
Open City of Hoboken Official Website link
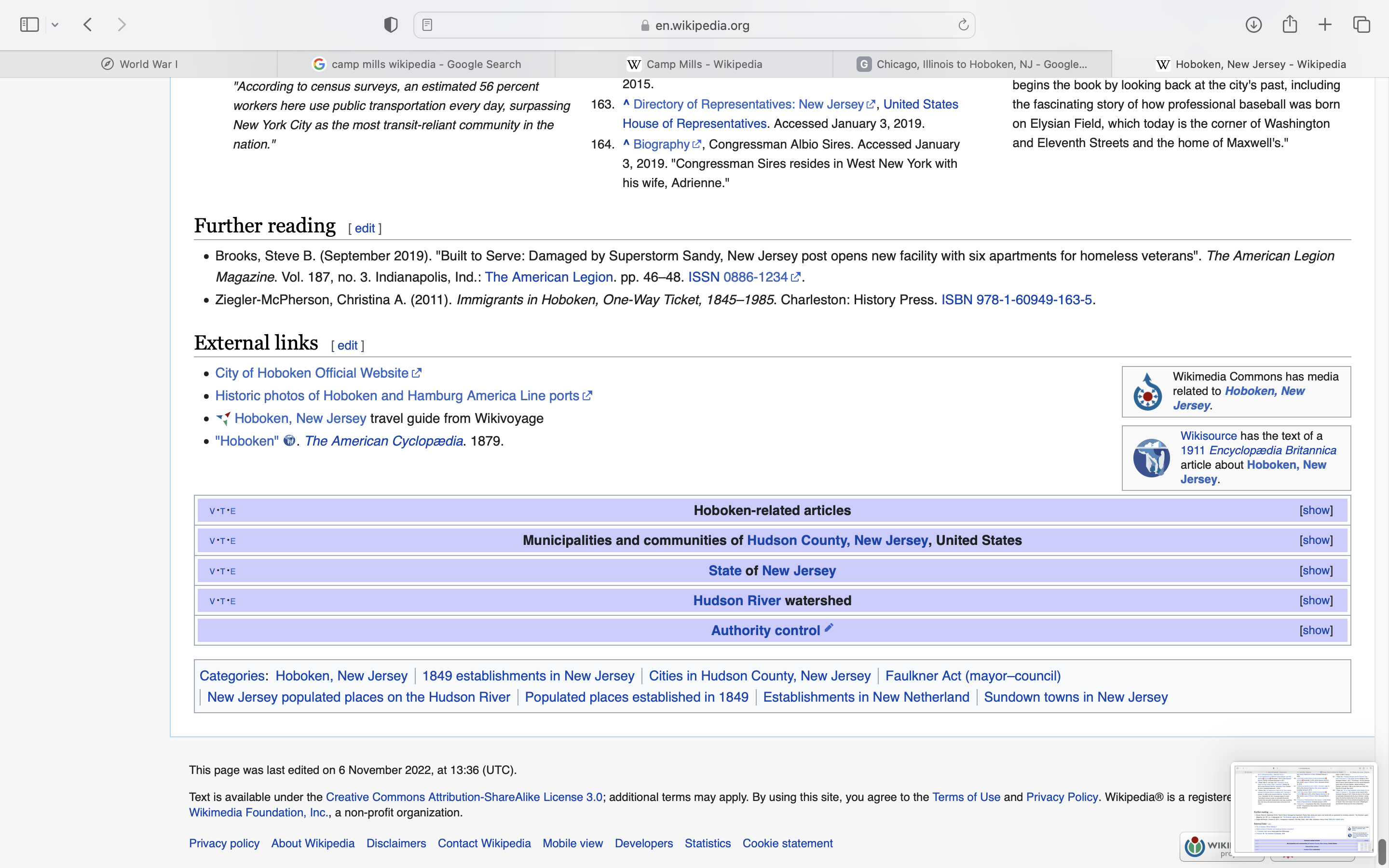coord(312,373)
